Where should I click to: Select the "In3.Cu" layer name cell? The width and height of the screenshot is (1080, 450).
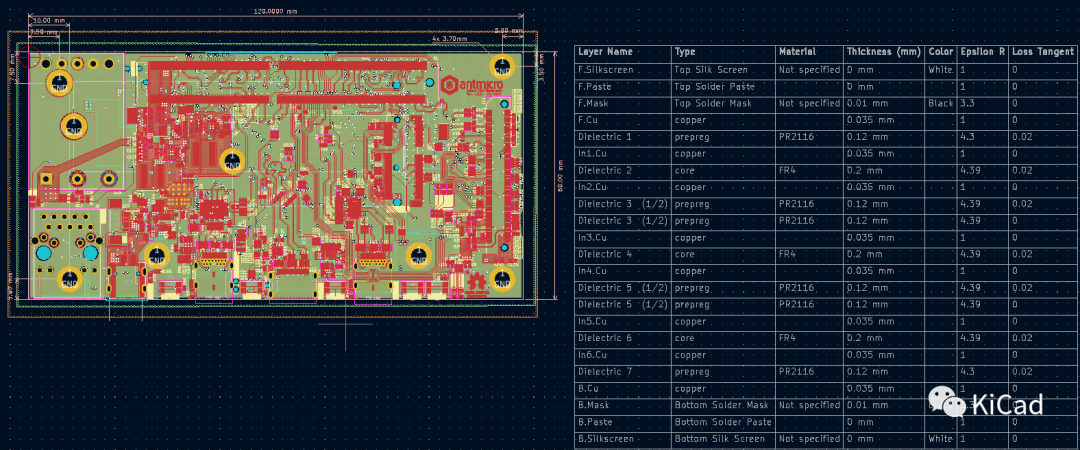pos(623,237)
